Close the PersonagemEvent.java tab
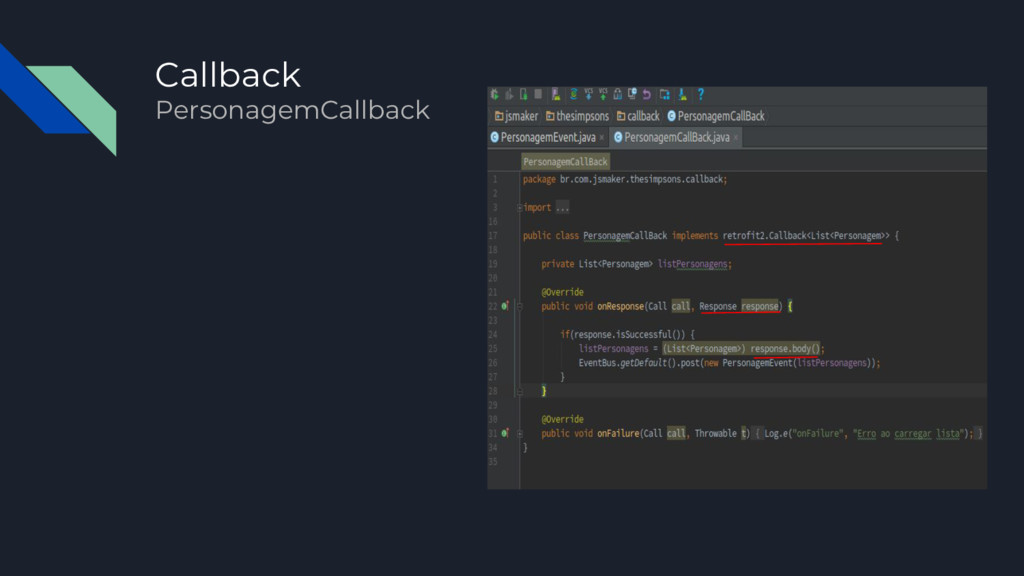1024x576 pixels. pyautogui.click(x=601, y=138)
